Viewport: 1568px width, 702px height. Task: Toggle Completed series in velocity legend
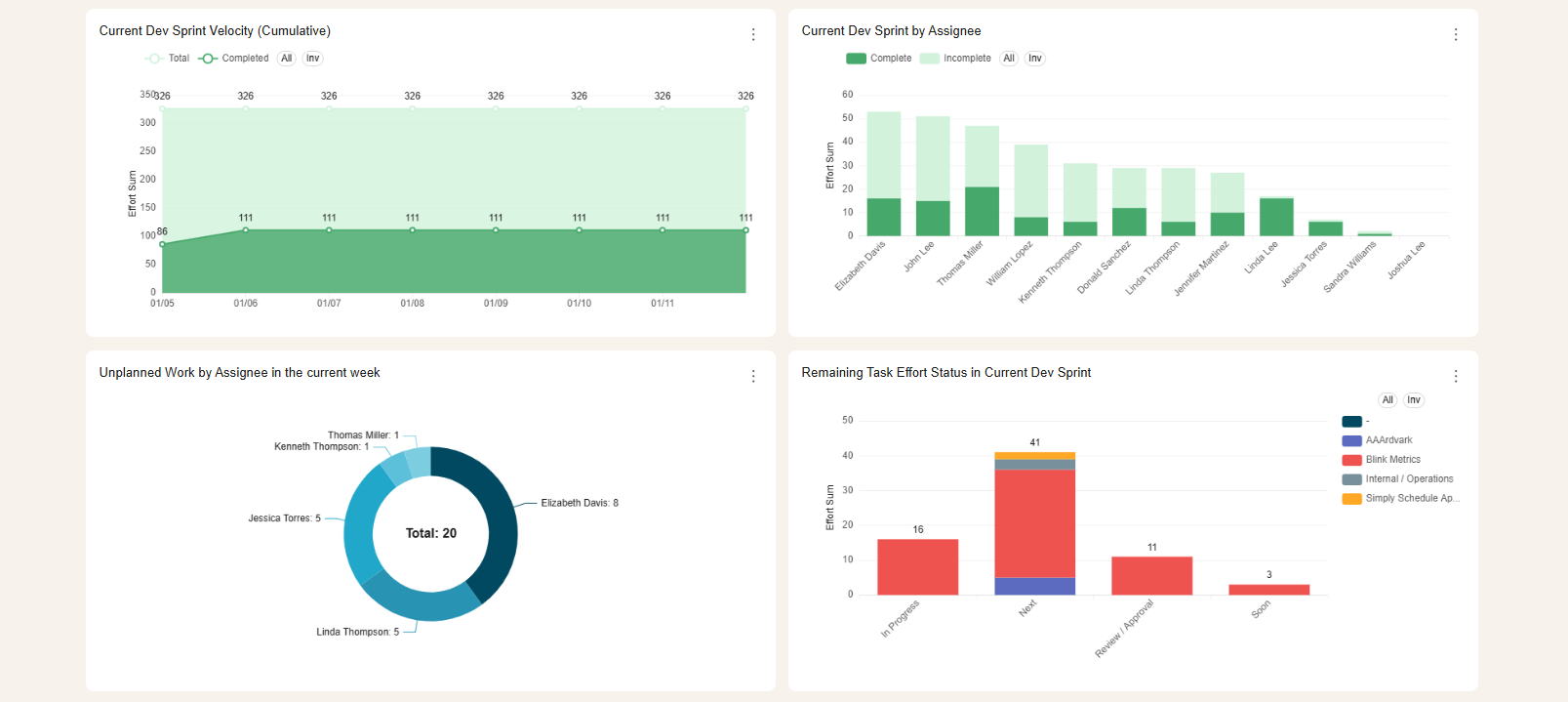click(x=233, y=59)
